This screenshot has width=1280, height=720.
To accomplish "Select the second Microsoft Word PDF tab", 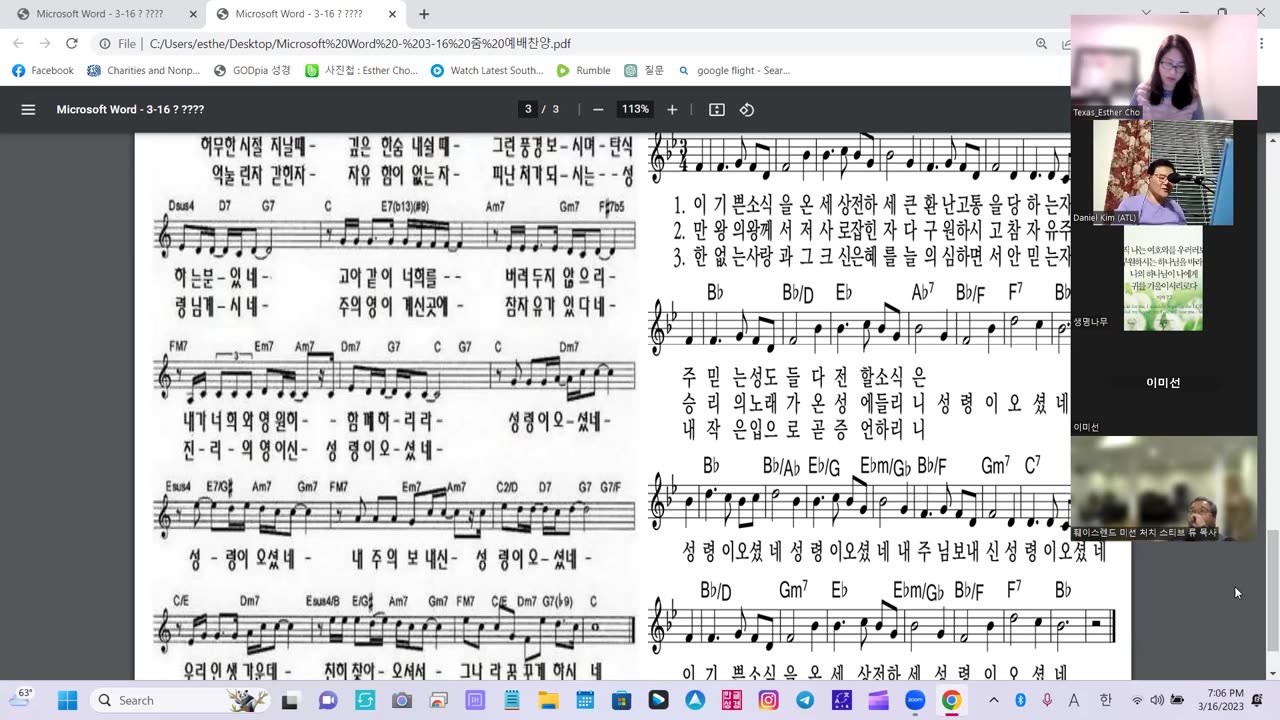I will click(305, 14).
